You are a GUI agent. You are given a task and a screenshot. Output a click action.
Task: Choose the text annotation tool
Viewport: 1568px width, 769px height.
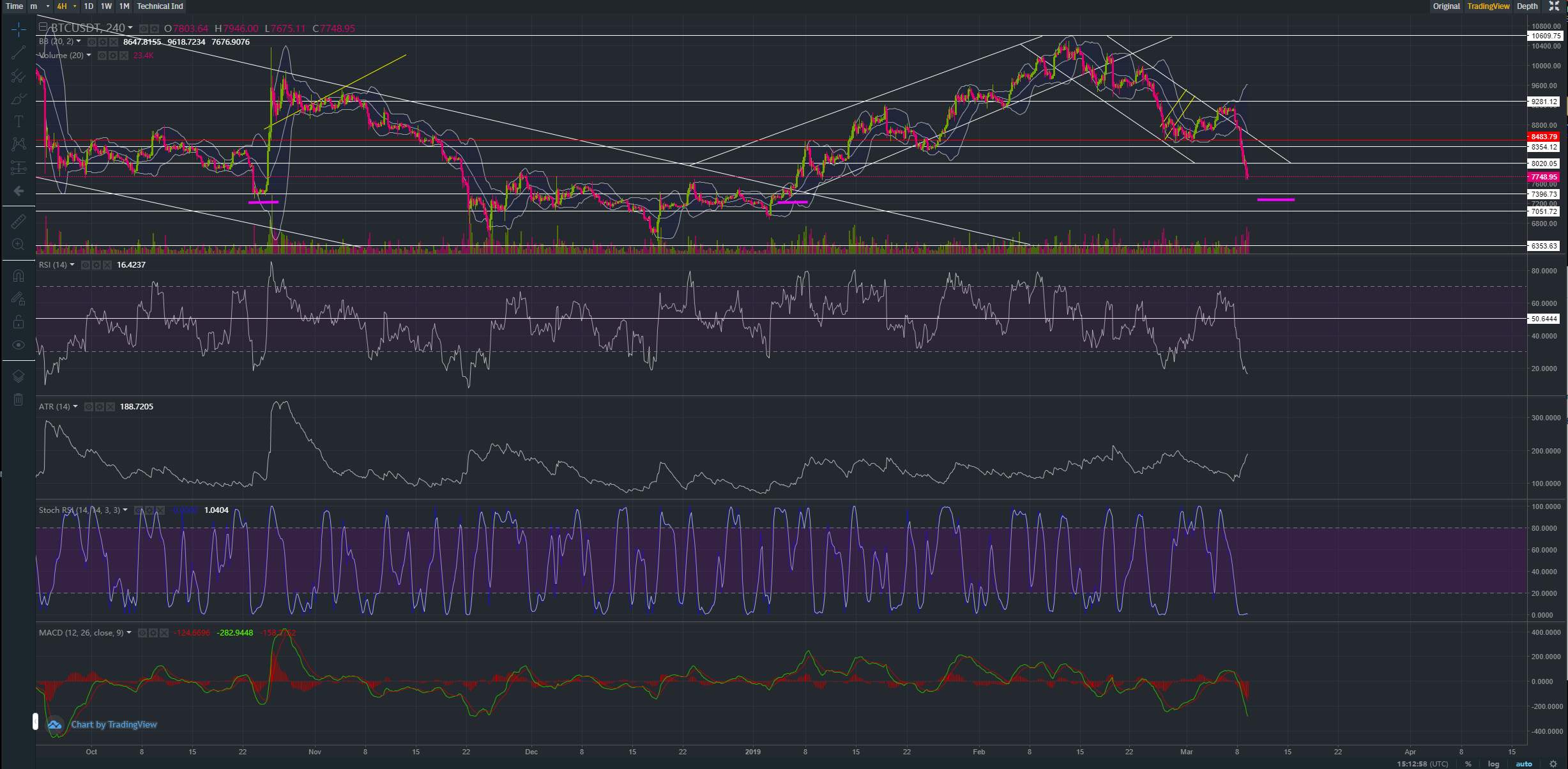[19, 121]
